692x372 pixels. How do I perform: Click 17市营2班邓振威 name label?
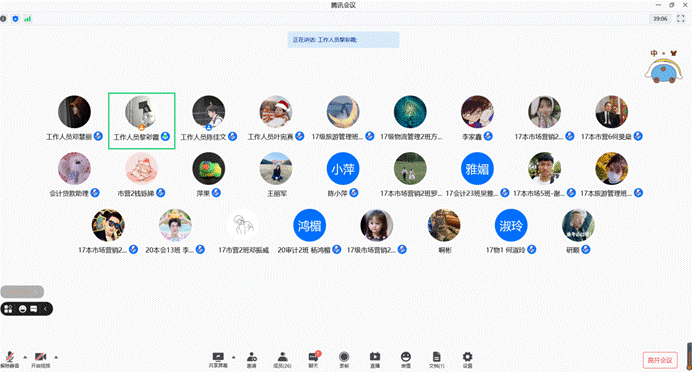(x=243, y=250)
